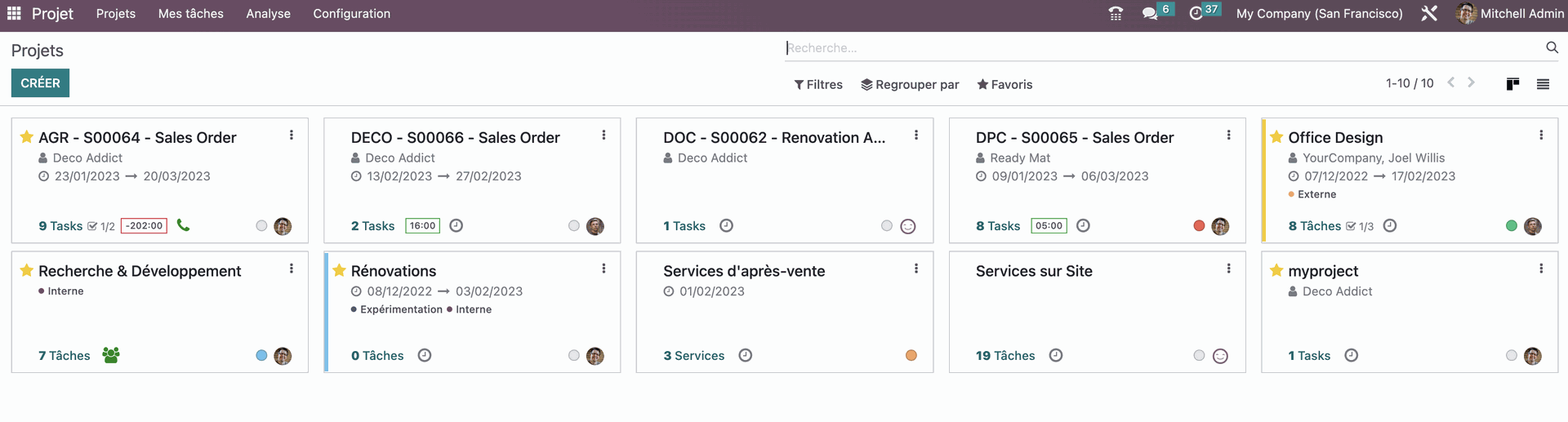This screenshot has width=1568, height=422.
Task: Expand the Regrouper par dropdown
Action: point(910,85)
